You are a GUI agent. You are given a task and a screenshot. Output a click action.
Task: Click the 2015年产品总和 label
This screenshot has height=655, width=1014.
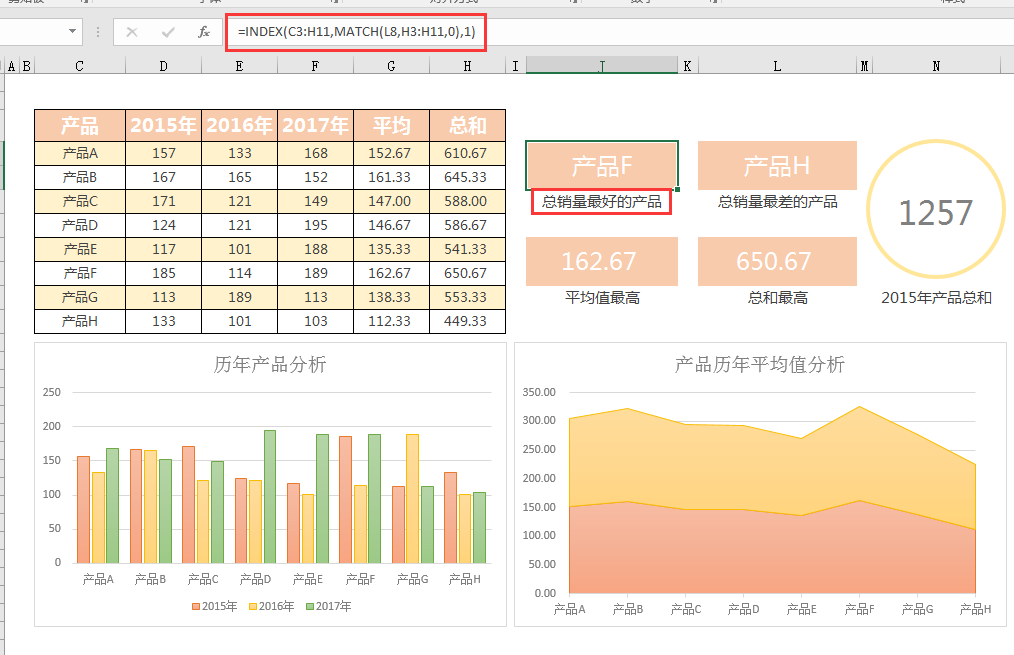[936, 298]
